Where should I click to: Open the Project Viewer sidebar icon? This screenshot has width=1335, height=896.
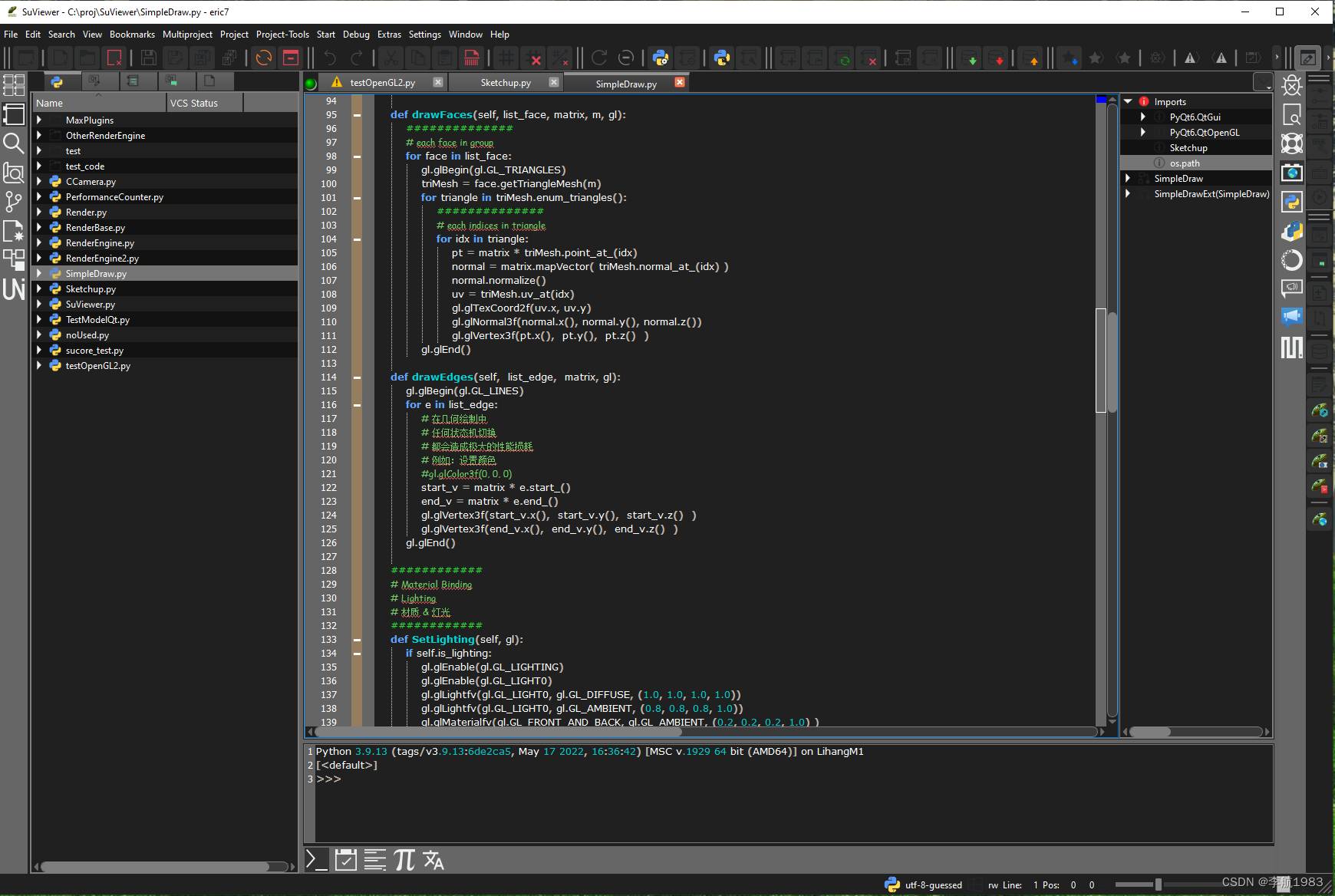pyautogui.click(x=14, y=114)
